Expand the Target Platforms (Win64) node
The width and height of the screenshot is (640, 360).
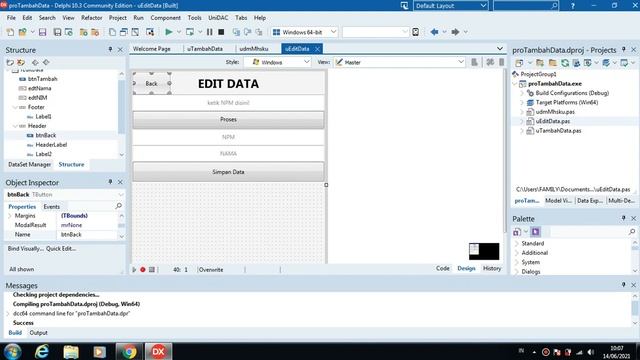(522, 102)
